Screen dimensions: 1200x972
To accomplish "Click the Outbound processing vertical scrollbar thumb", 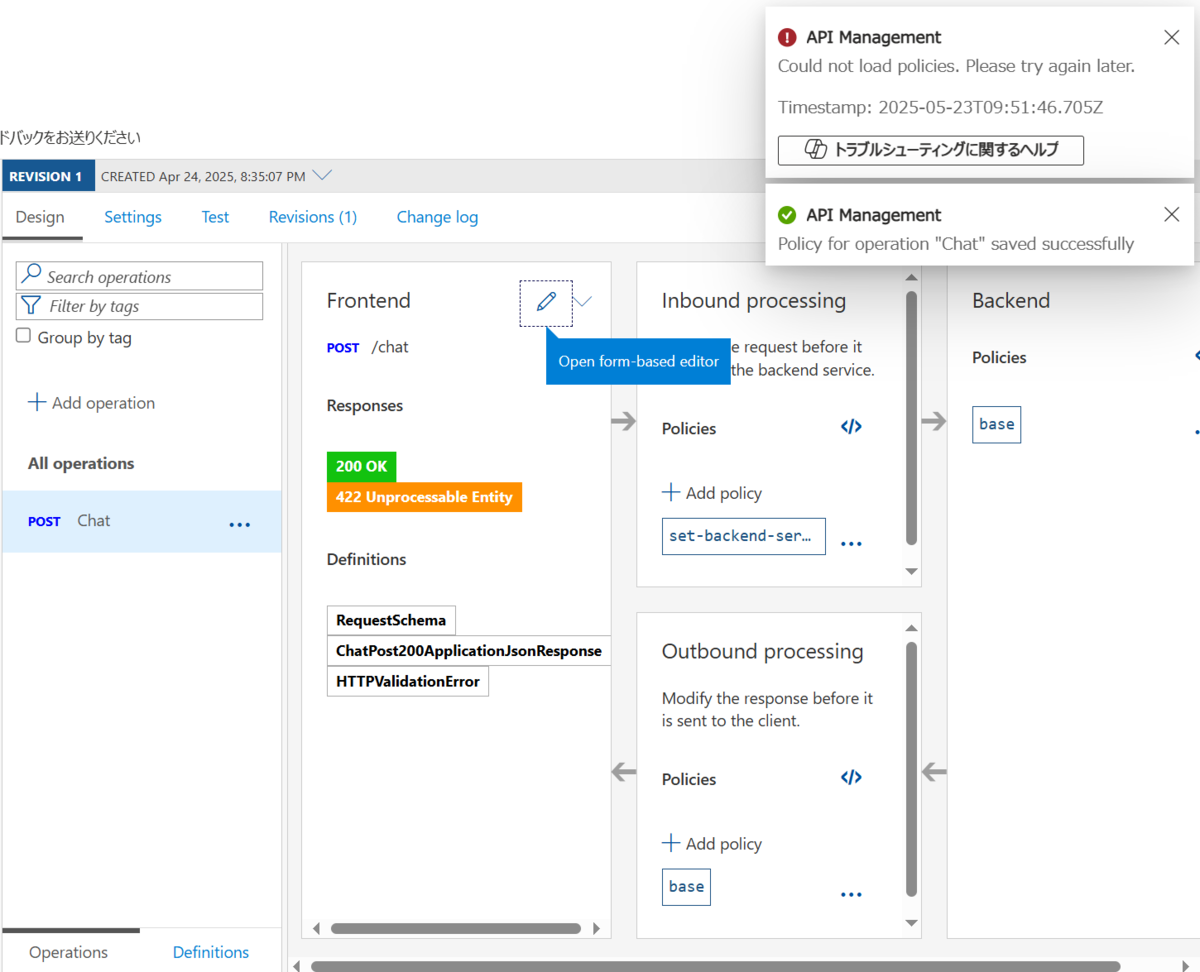I will click(x=911, y=769).
